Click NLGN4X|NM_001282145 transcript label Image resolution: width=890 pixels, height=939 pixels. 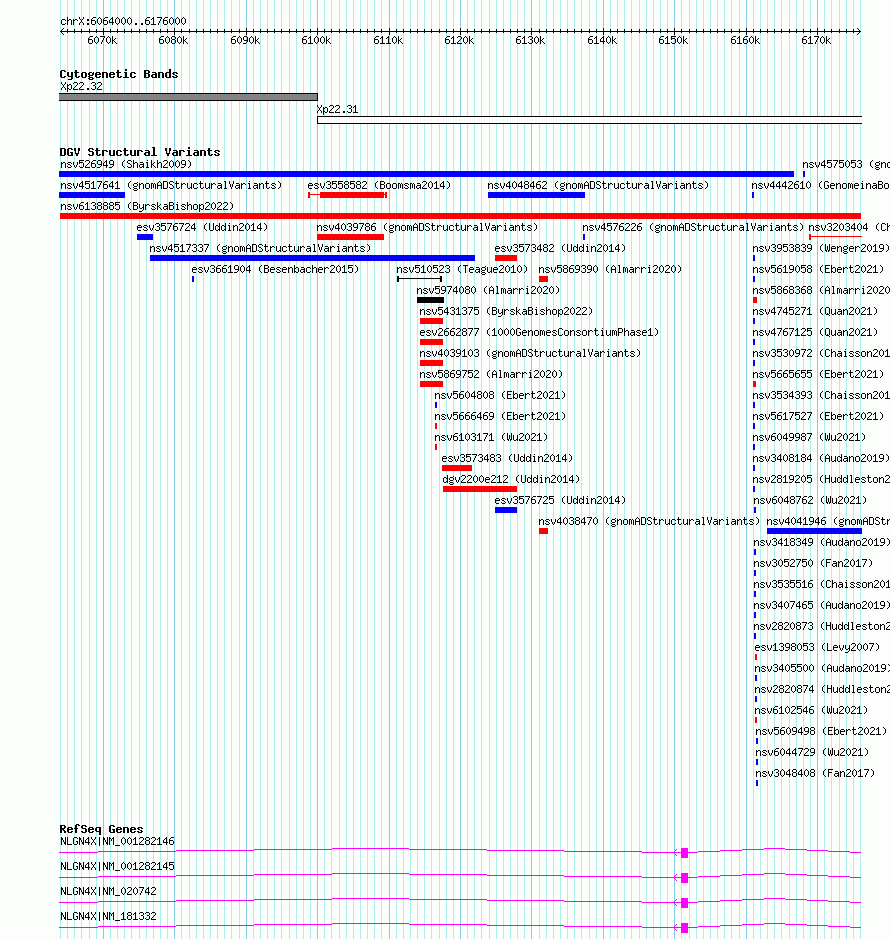pyautogui.click(x=117, y=866)
